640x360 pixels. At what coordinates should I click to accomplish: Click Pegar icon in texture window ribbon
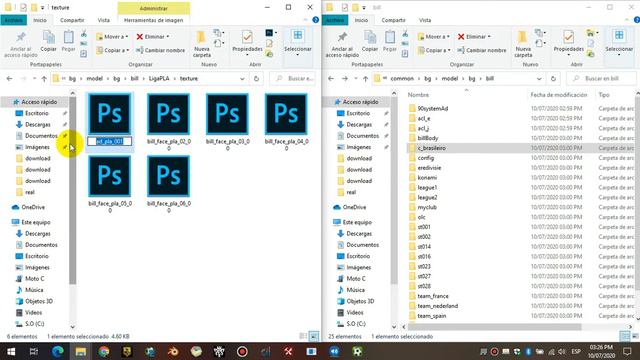[68, 41]
